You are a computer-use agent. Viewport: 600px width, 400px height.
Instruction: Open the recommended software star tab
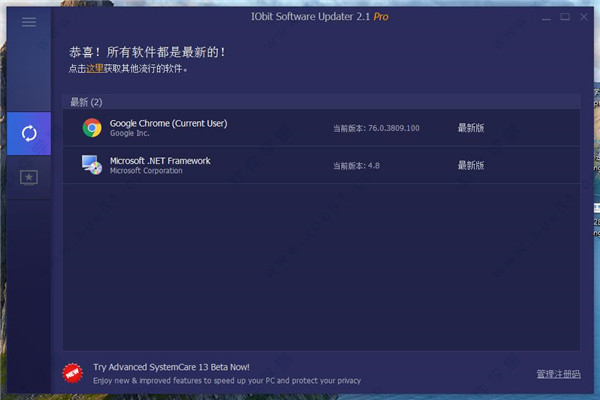(29, 177)
